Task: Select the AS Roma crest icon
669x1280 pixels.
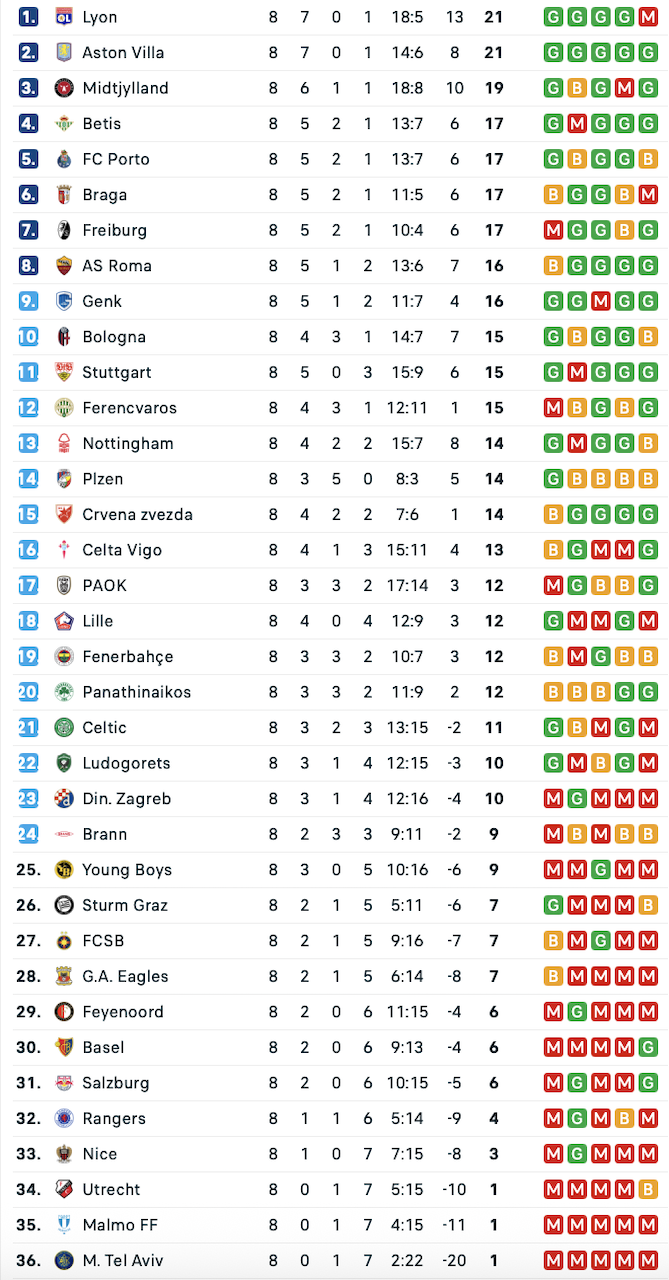Action: (x=64, y=265)
